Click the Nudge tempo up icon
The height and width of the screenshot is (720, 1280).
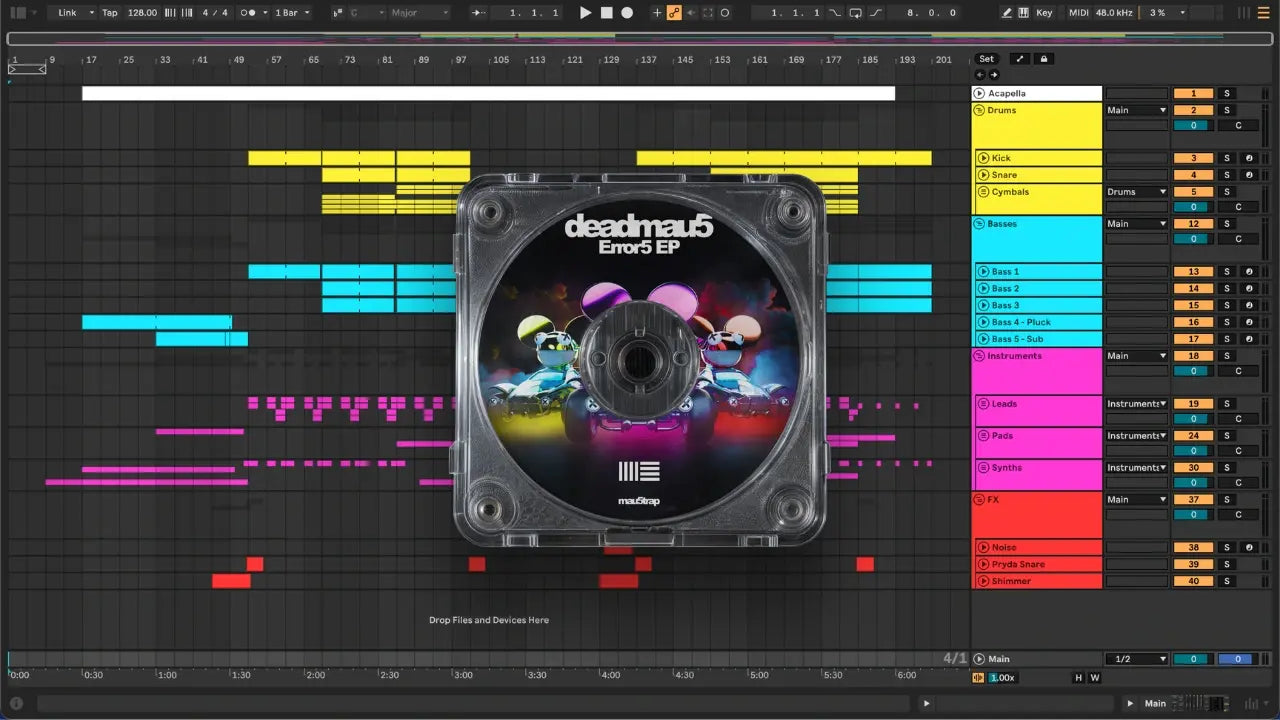click(186, 13)
